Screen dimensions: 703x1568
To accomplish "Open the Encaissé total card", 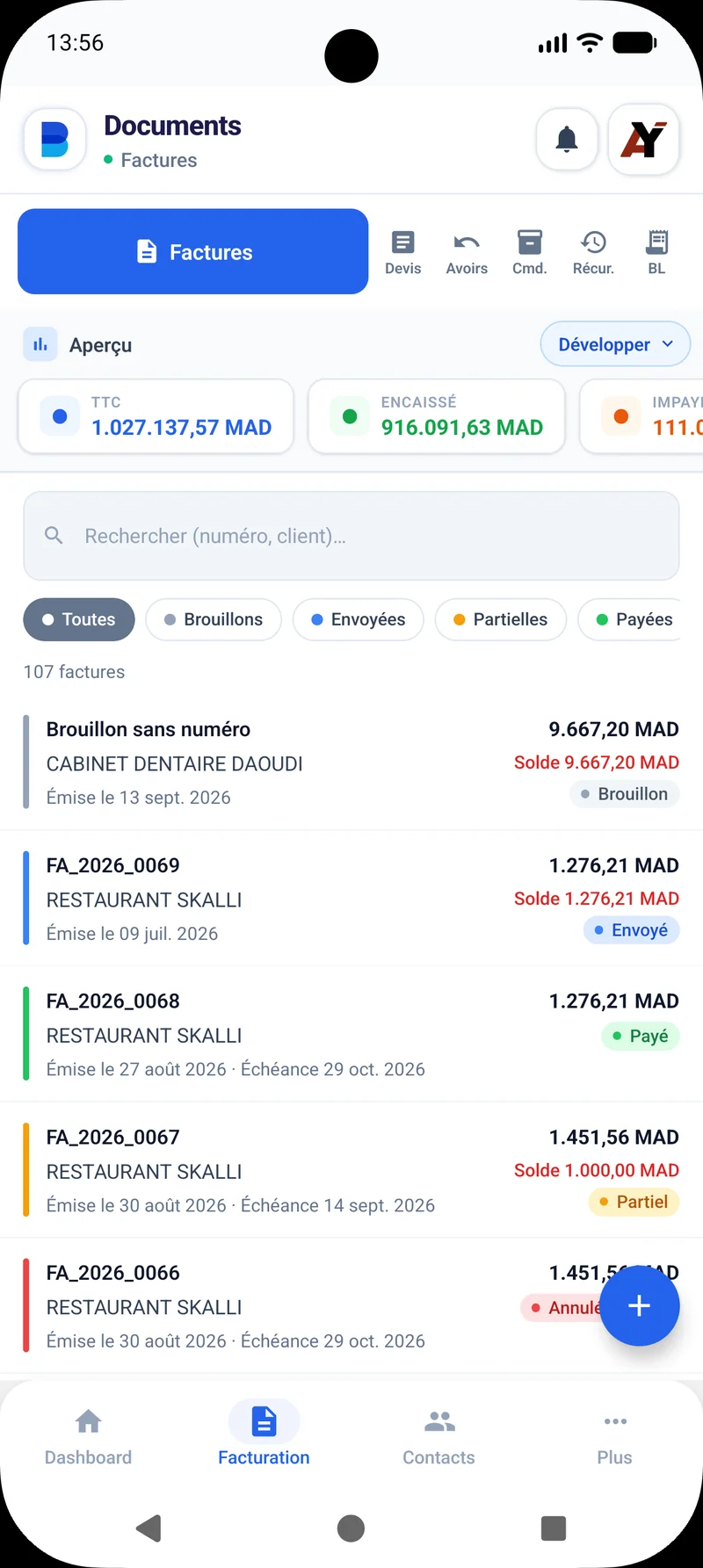I will click(x=437, y=416).
